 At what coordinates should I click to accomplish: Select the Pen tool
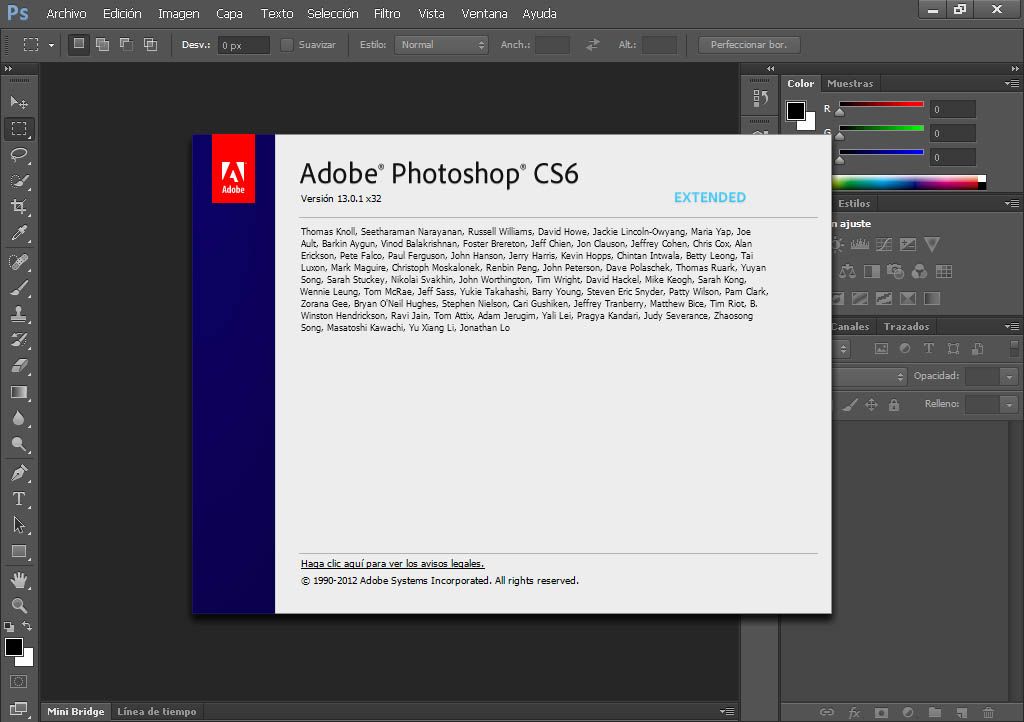[x=19, y=473]
